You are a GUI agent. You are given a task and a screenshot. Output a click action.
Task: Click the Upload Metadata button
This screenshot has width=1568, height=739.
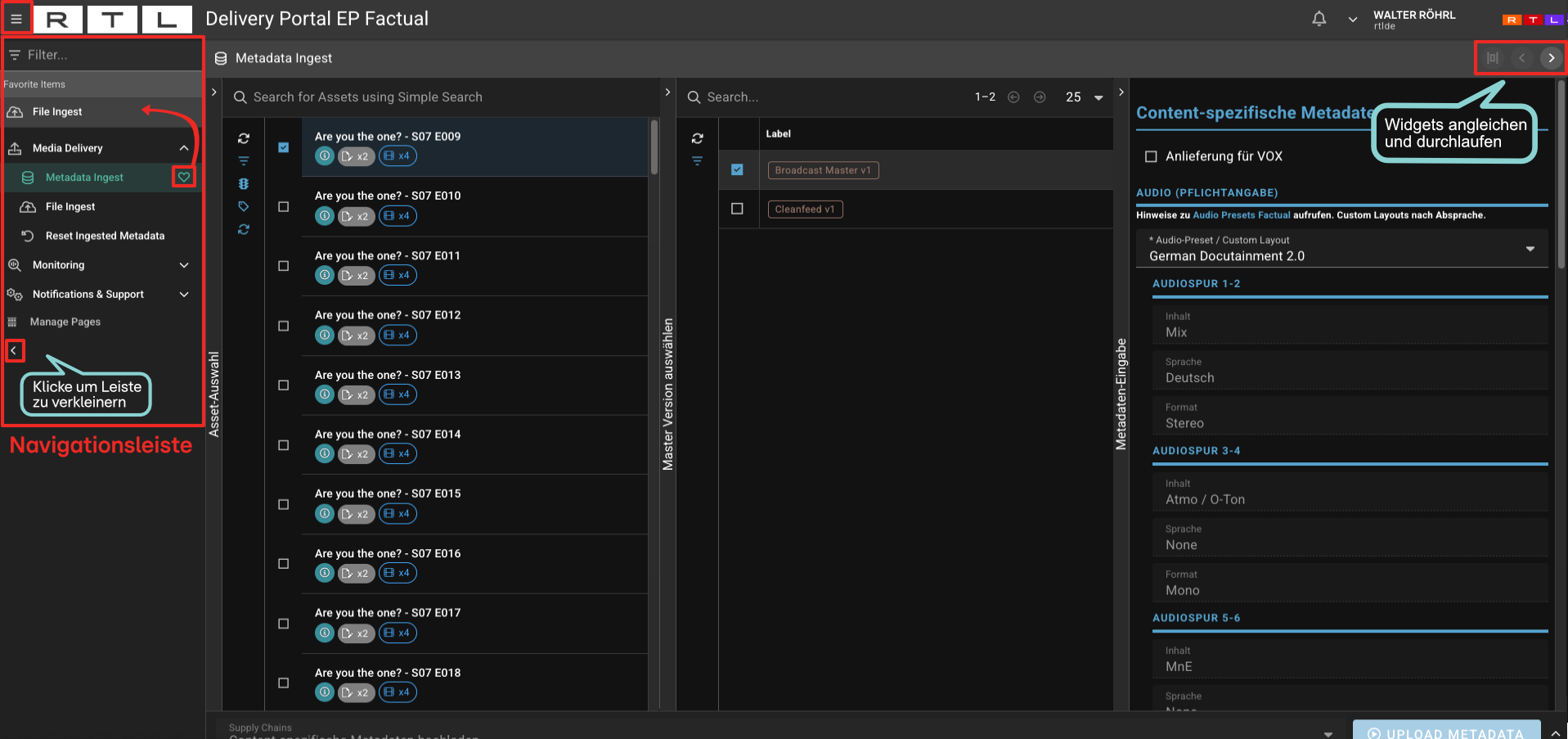pyautogui.click(x=1445, y=732)
